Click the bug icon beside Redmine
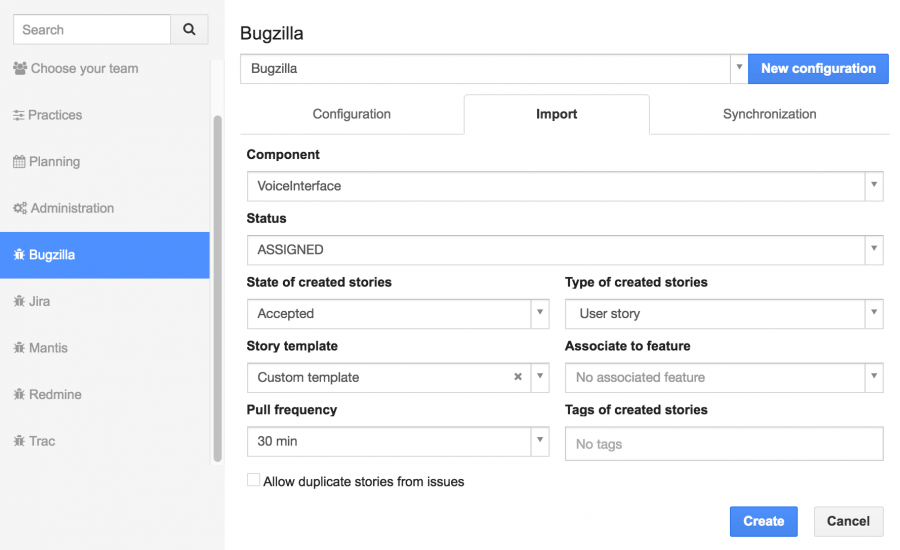The image size is (900, 550). click(19, 394)
